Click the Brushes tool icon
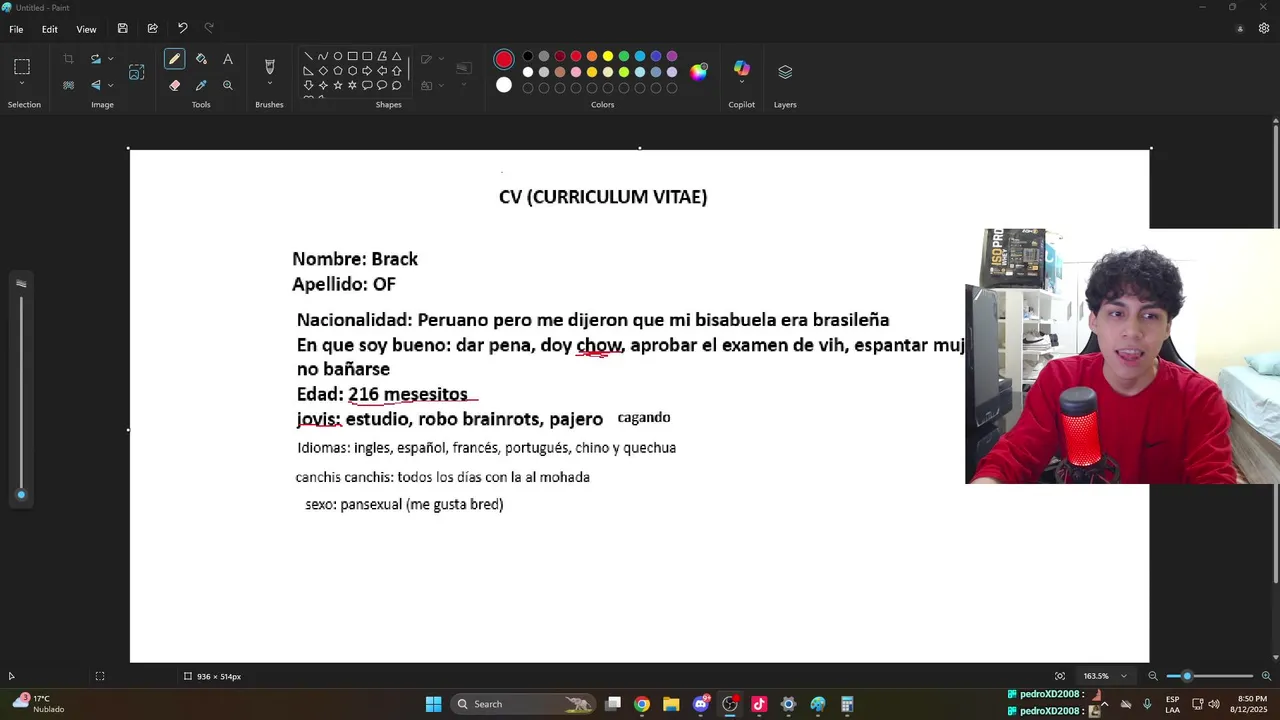This screenshot has width=1280, height=720. tap(269, 66)
